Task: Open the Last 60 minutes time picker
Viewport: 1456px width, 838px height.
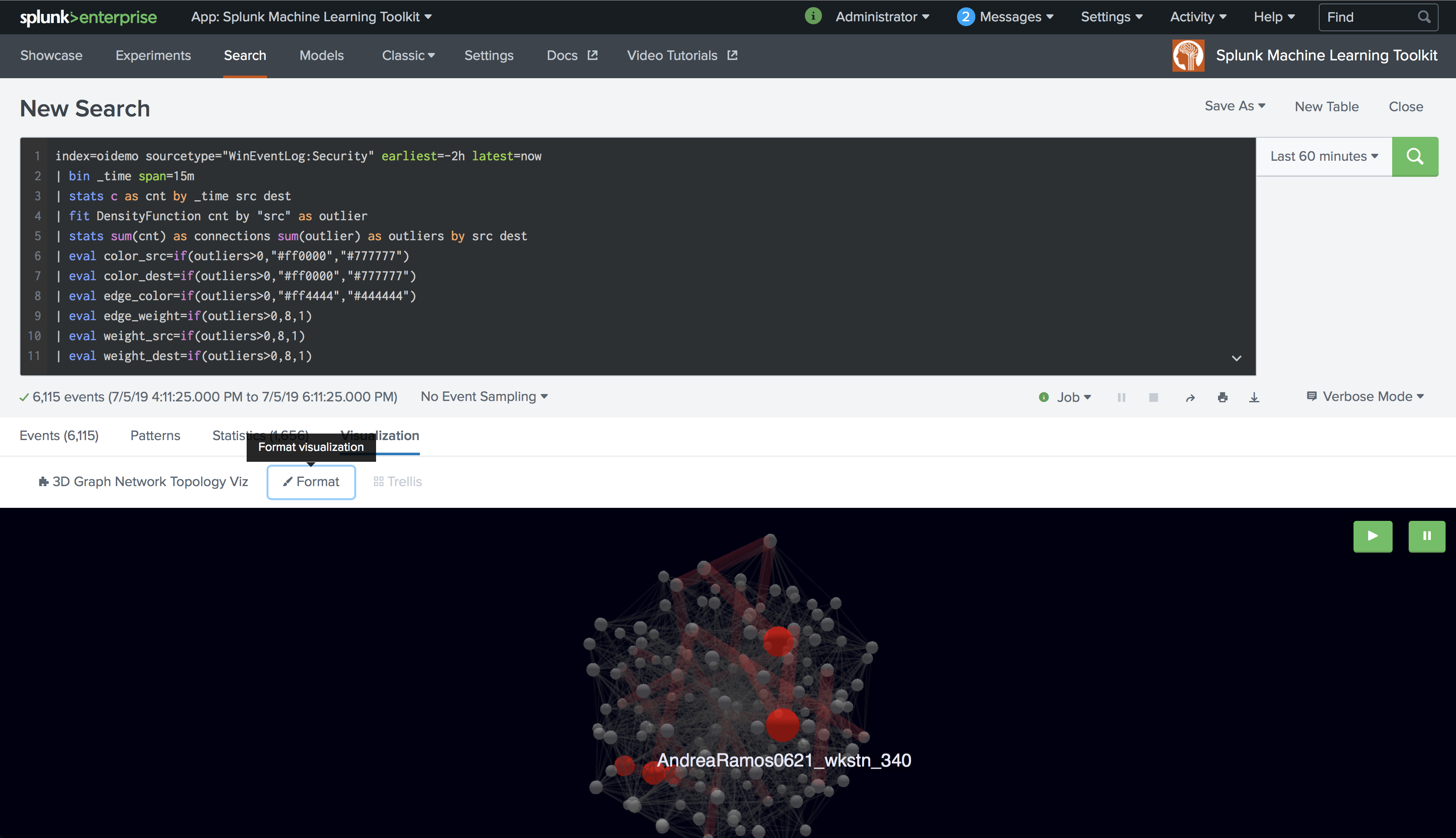Action: coord(1324,156)
